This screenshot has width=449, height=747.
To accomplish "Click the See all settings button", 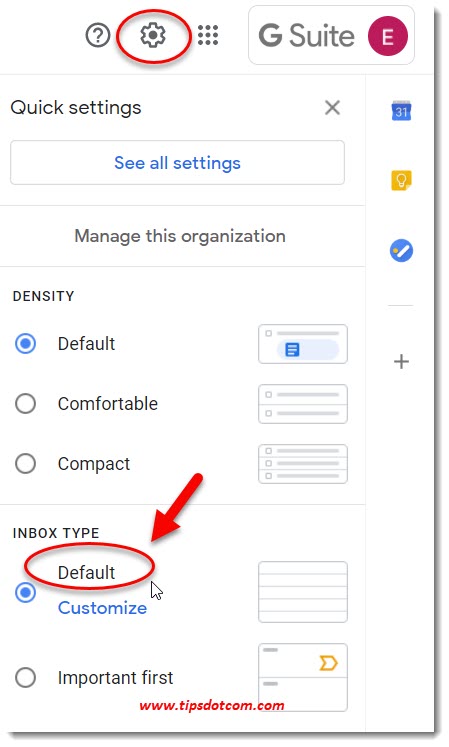I will coord(177,163).
